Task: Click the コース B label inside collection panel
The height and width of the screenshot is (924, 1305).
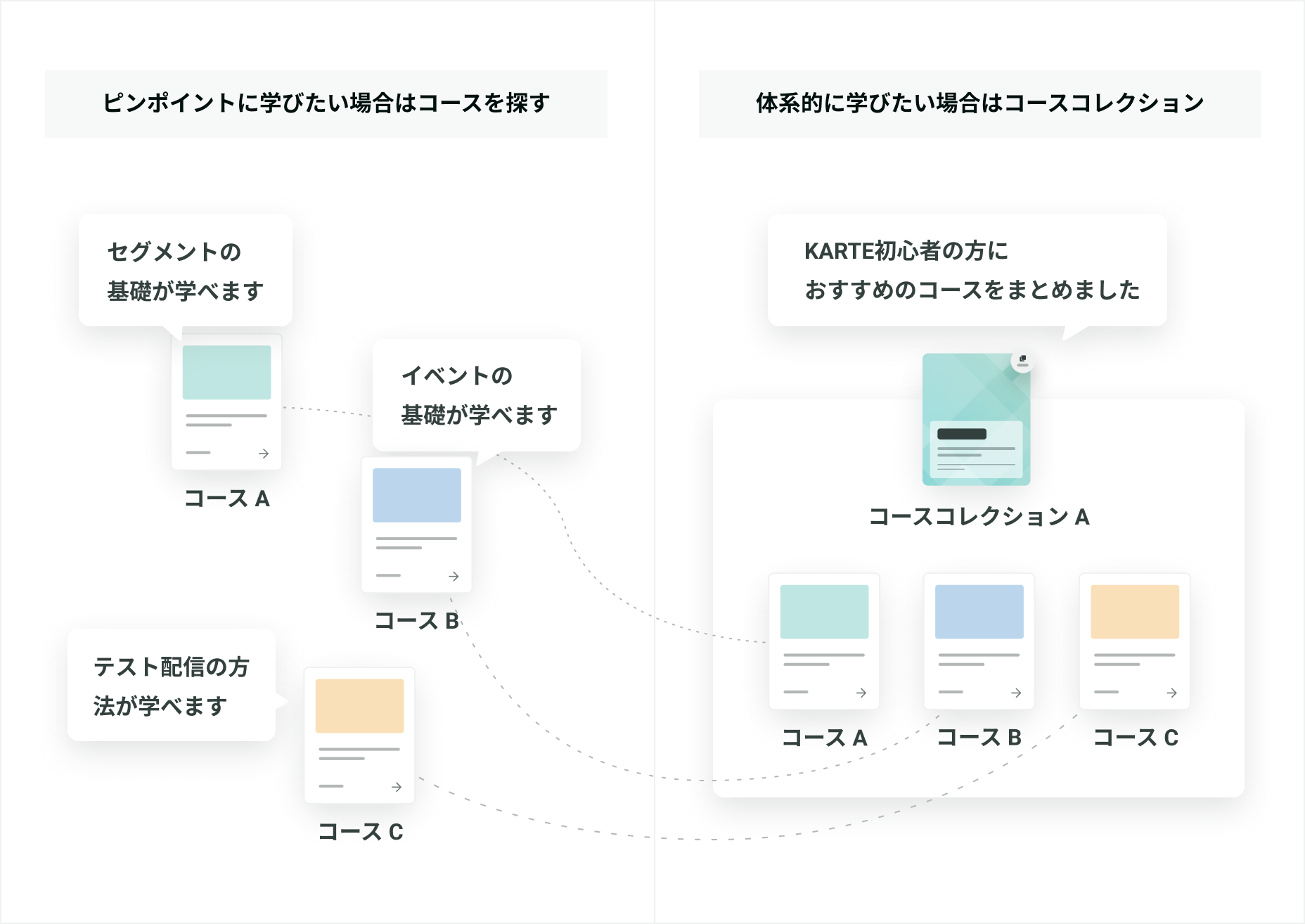Action: click(x=979, y=738)
